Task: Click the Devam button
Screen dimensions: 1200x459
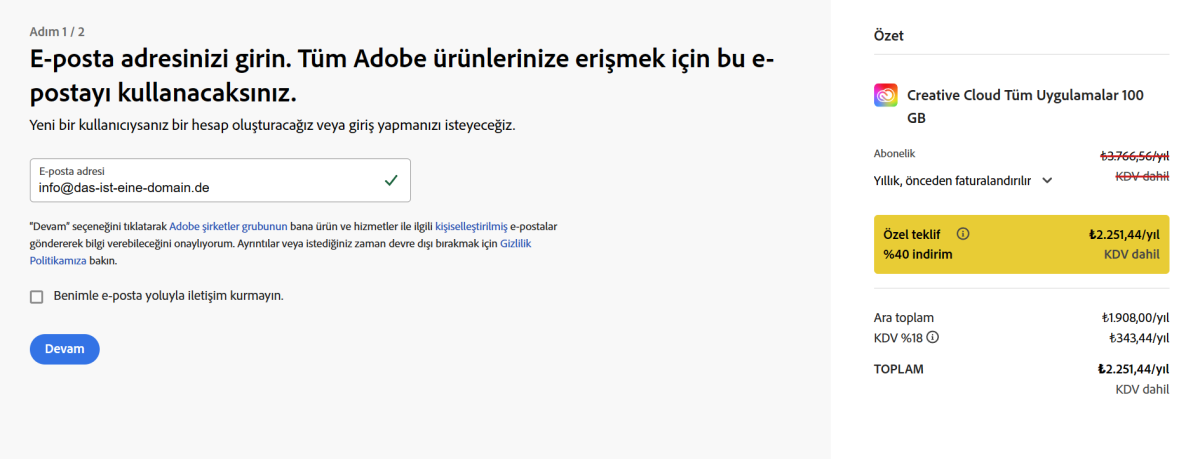Action: [x=65, y=349]
